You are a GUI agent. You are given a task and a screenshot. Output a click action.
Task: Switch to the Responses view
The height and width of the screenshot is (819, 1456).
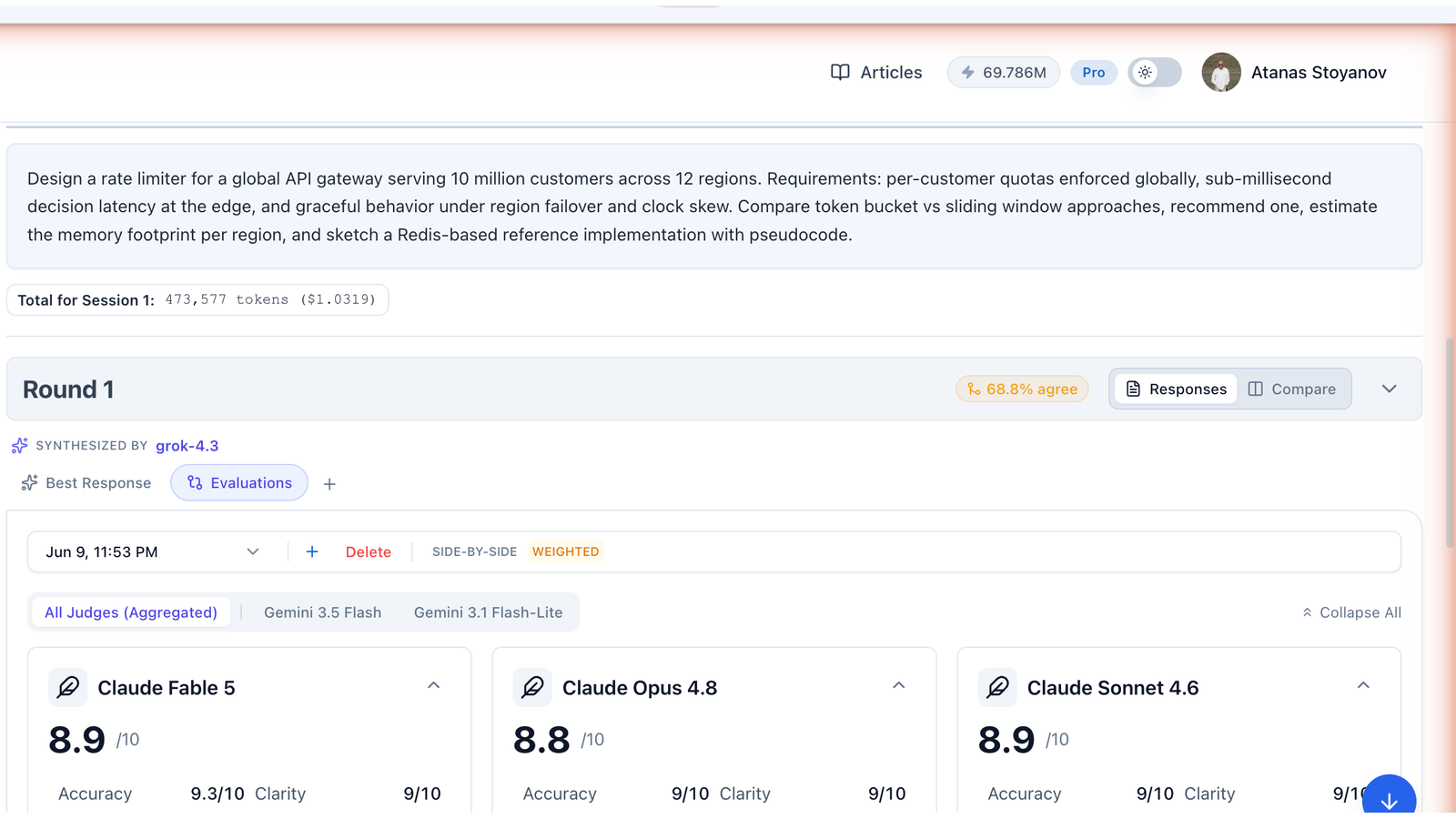coord(1176,389)
